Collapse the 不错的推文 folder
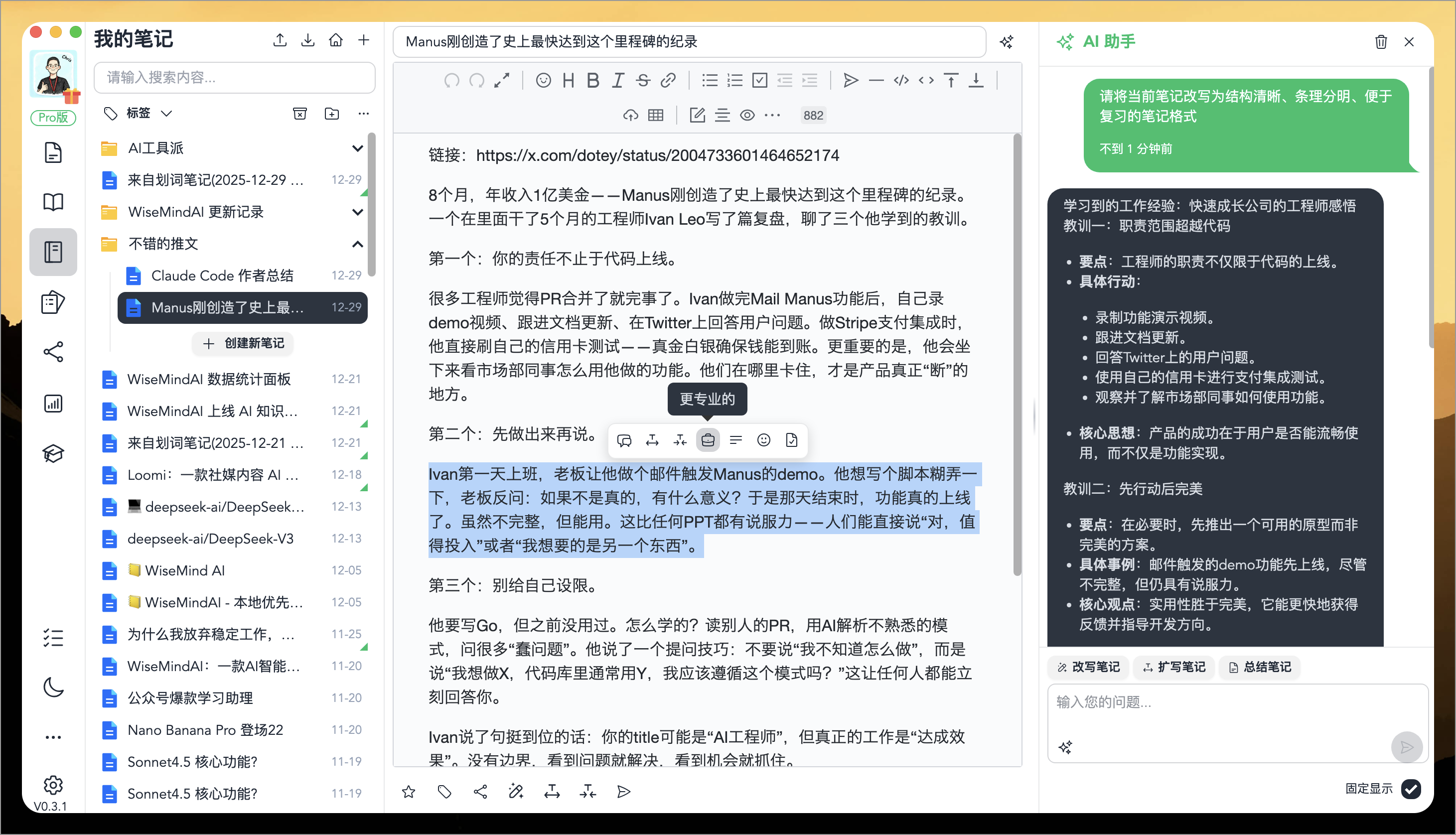The image size is (1456, 835). pos(357,244)
